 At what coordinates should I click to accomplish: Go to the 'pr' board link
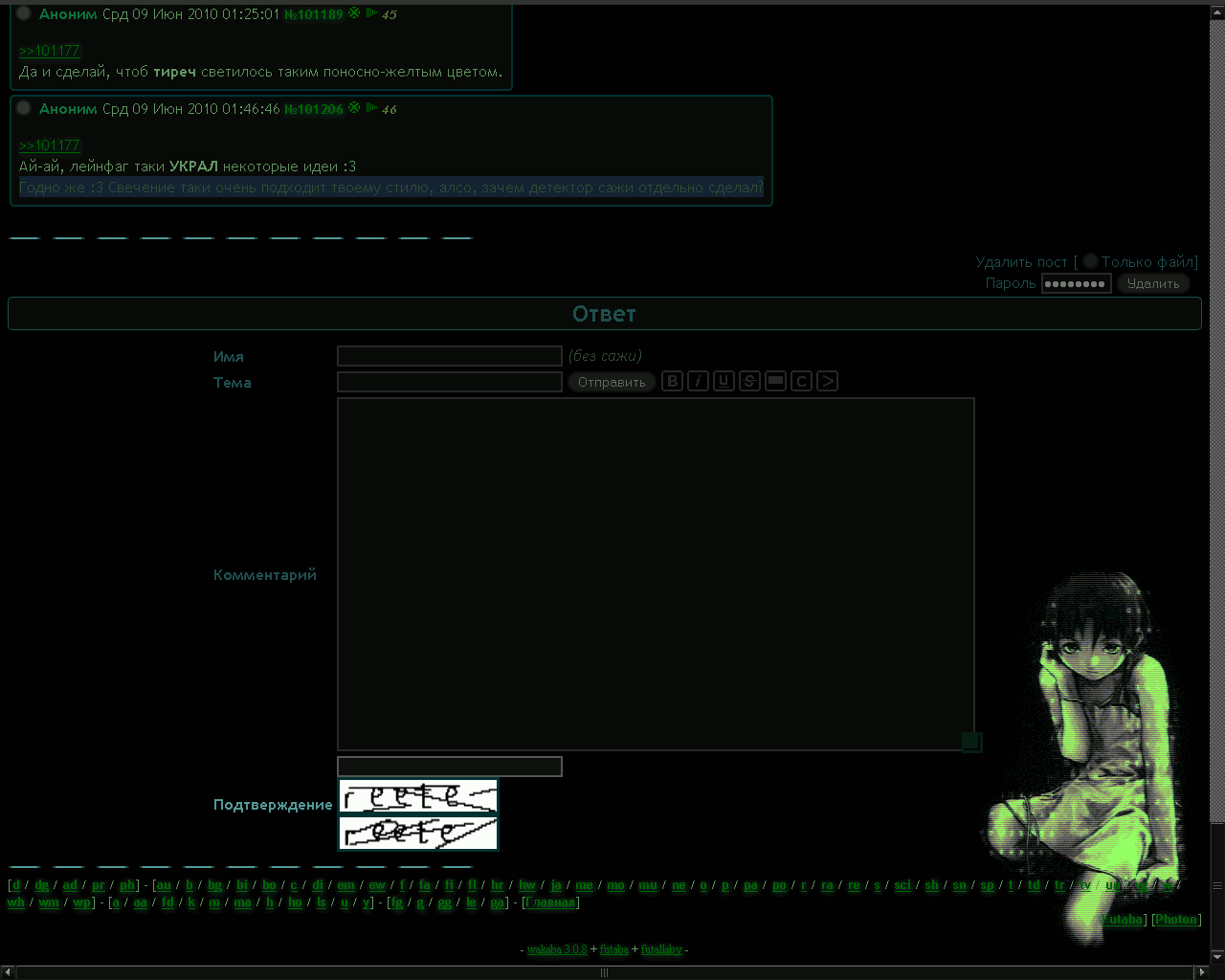99,885
